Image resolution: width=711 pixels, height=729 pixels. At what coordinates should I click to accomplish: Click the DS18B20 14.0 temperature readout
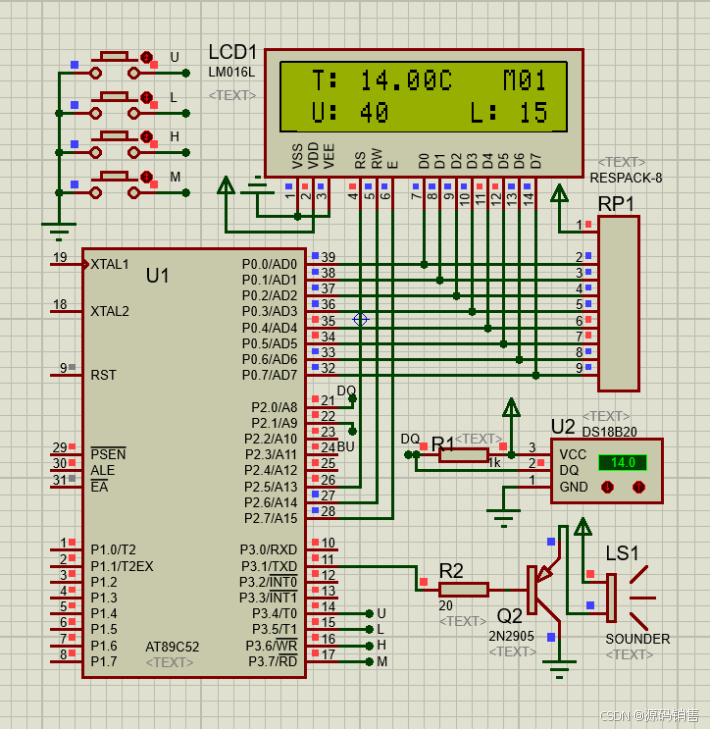(623, 463)
